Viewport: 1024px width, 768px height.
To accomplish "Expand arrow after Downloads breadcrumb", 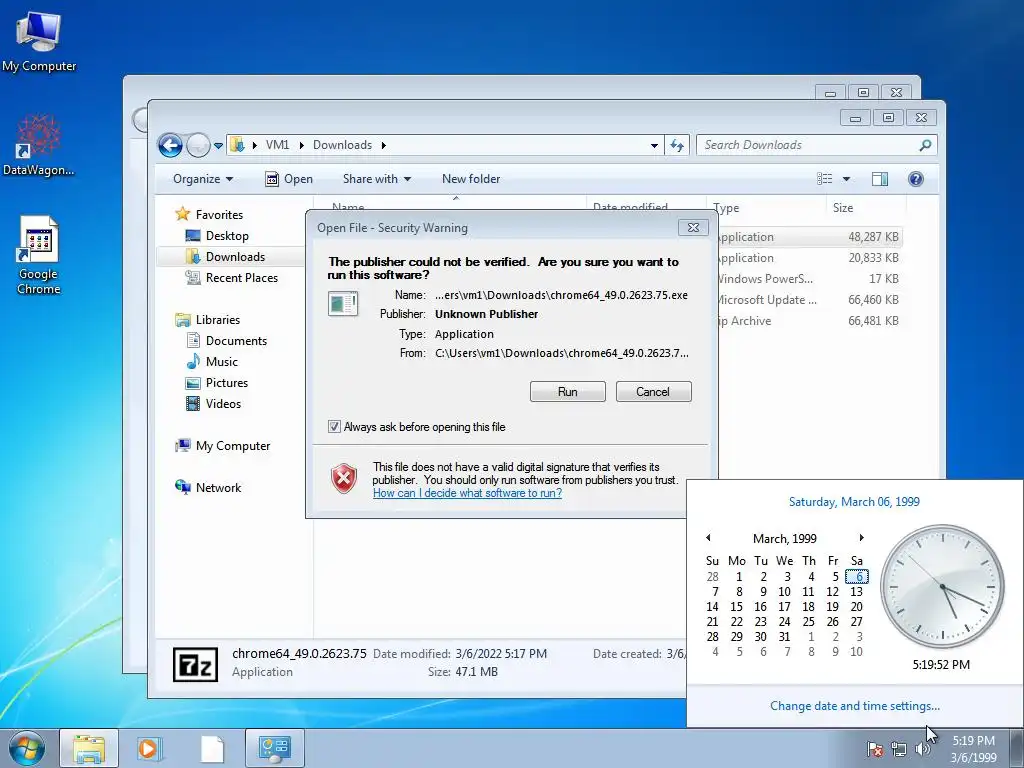I will click(x=383, y=145).
